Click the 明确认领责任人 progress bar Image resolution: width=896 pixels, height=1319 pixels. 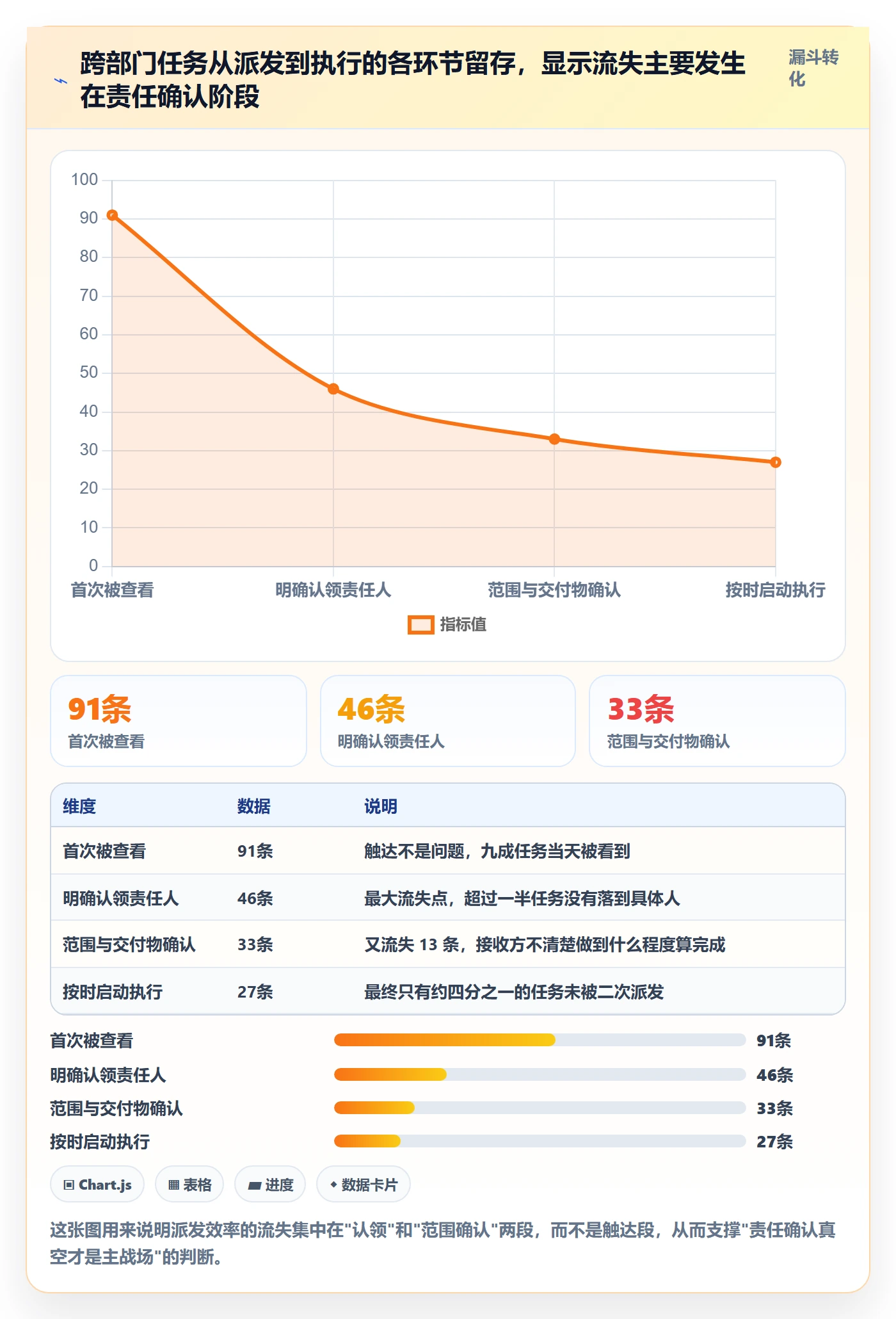click(540, 1074)
